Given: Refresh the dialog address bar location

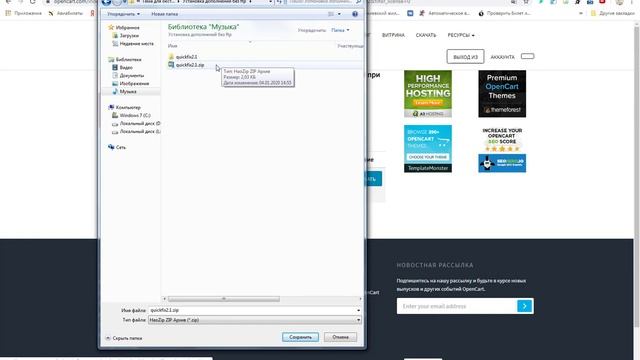Looking at the screenshot, I should (x=279, y=2).
